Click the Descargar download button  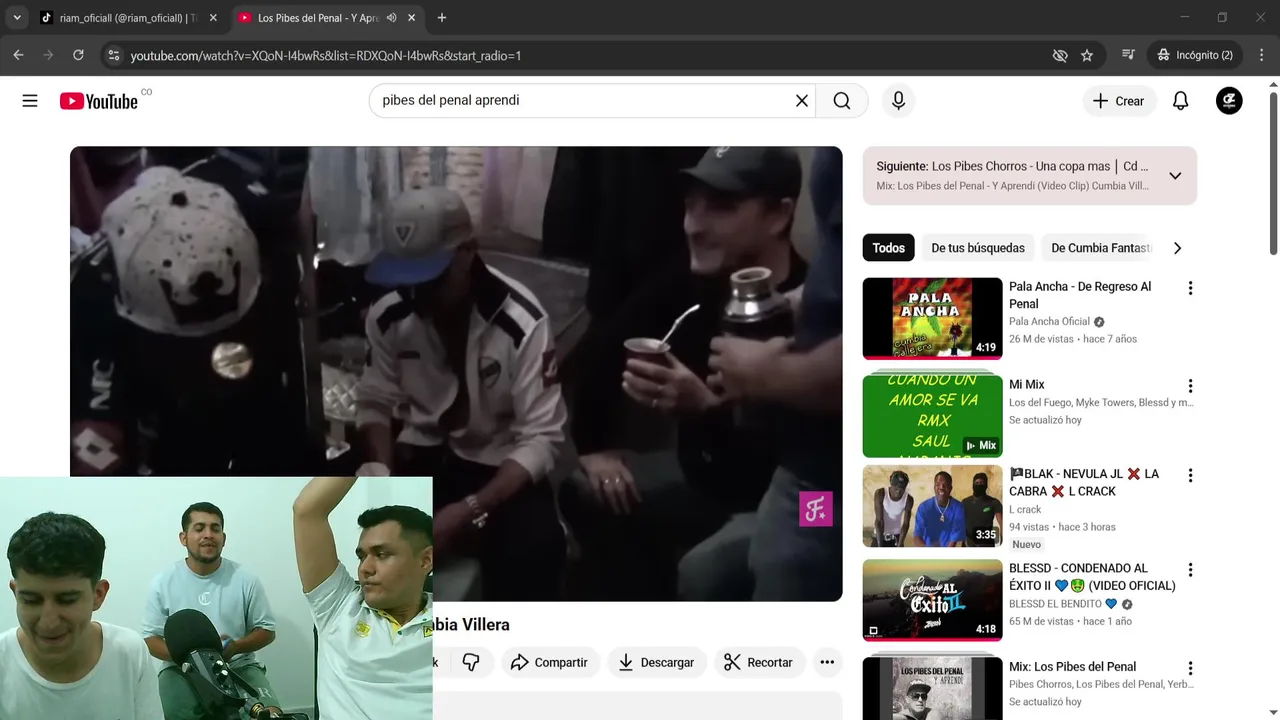[x=656, y=662]
